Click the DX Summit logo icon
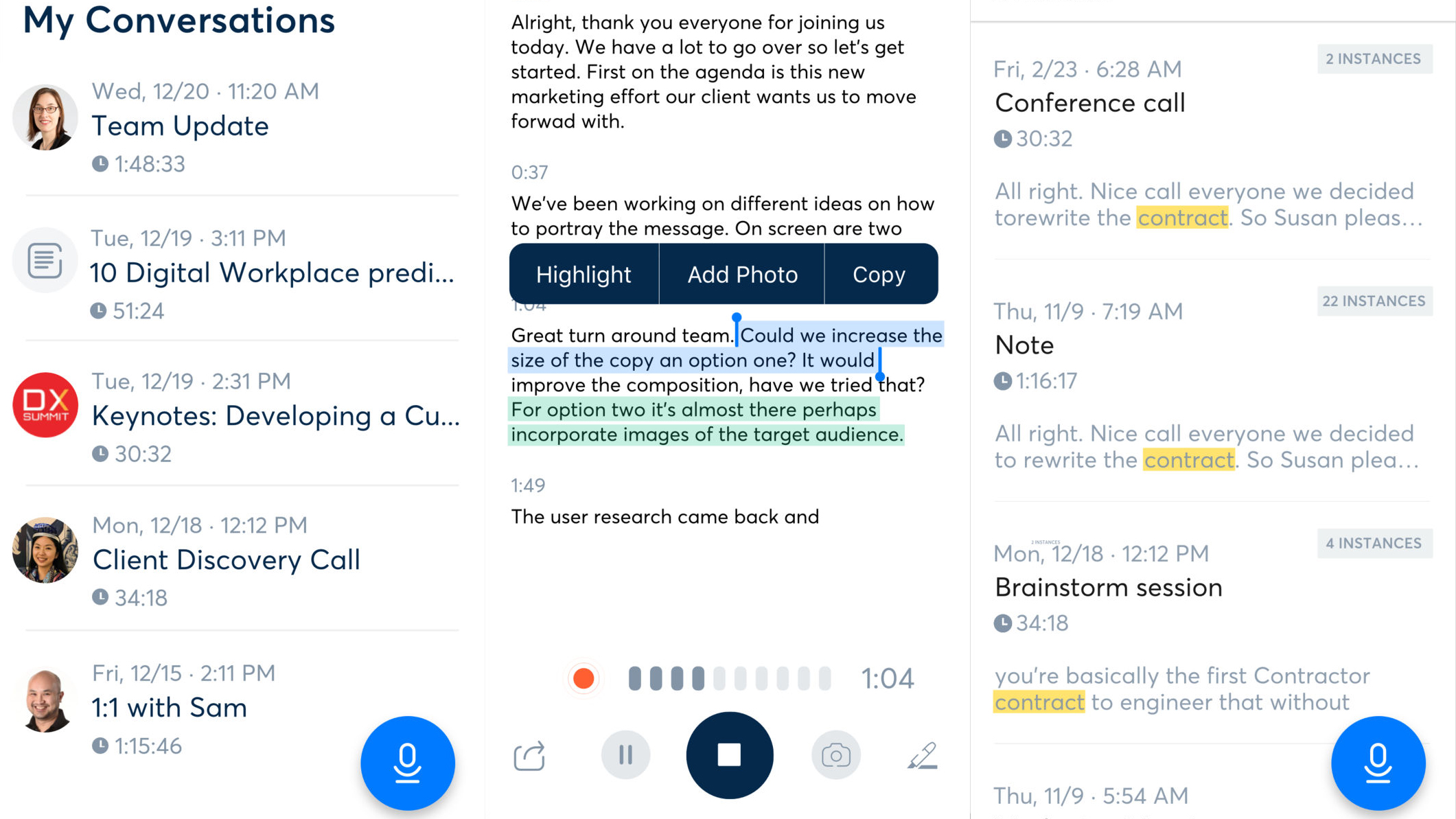This screenshot has width=1456, height=819. (x=45, y=406)
